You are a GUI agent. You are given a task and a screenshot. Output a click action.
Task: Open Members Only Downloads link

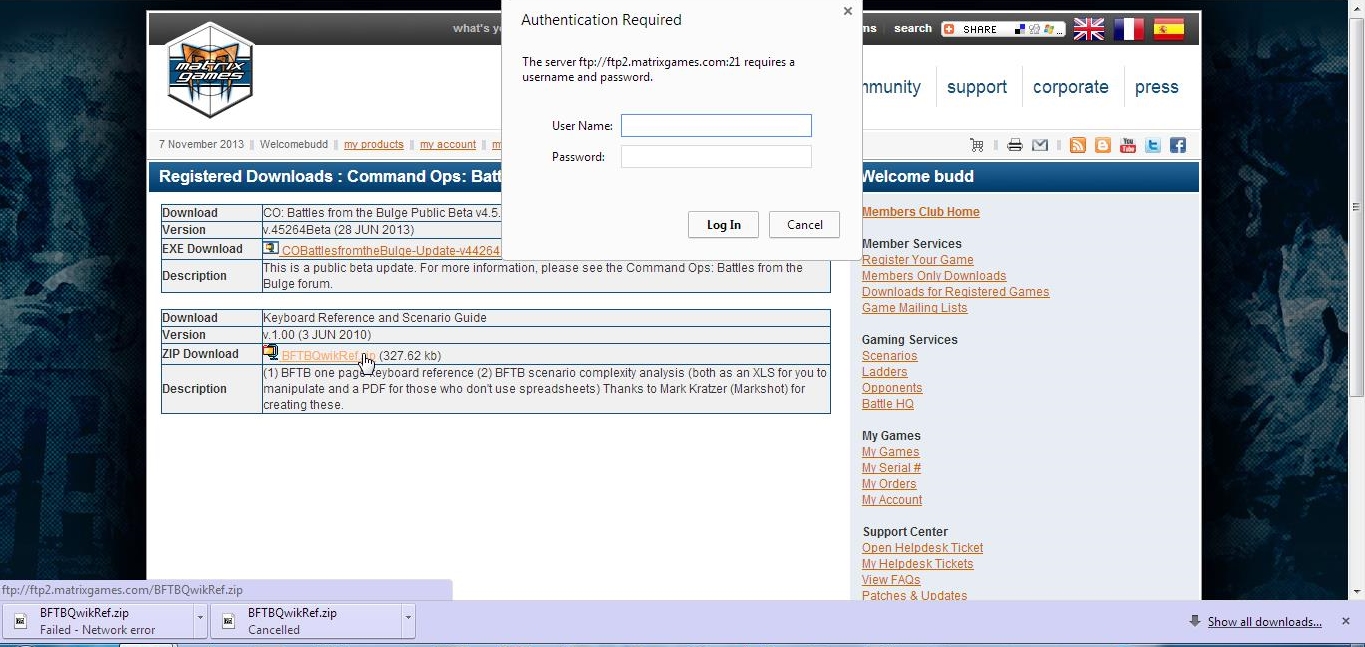pos(934,276)
